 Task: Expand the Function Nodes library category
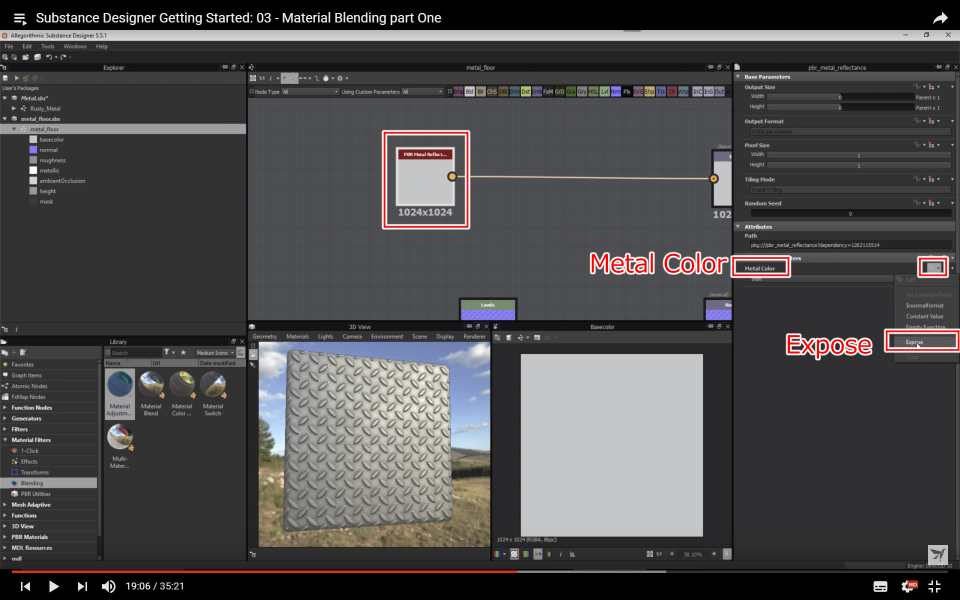click(x=6, y=408)
